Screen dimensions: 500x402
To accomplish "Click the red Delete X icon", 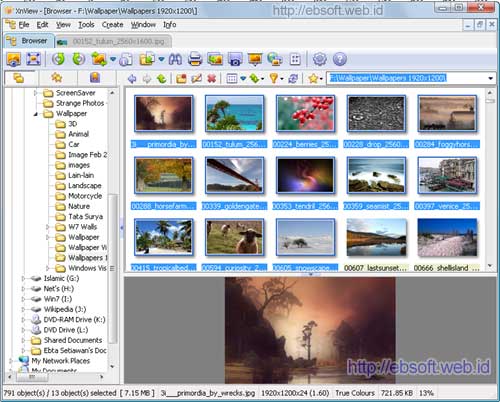I will [x=211, y=79].
